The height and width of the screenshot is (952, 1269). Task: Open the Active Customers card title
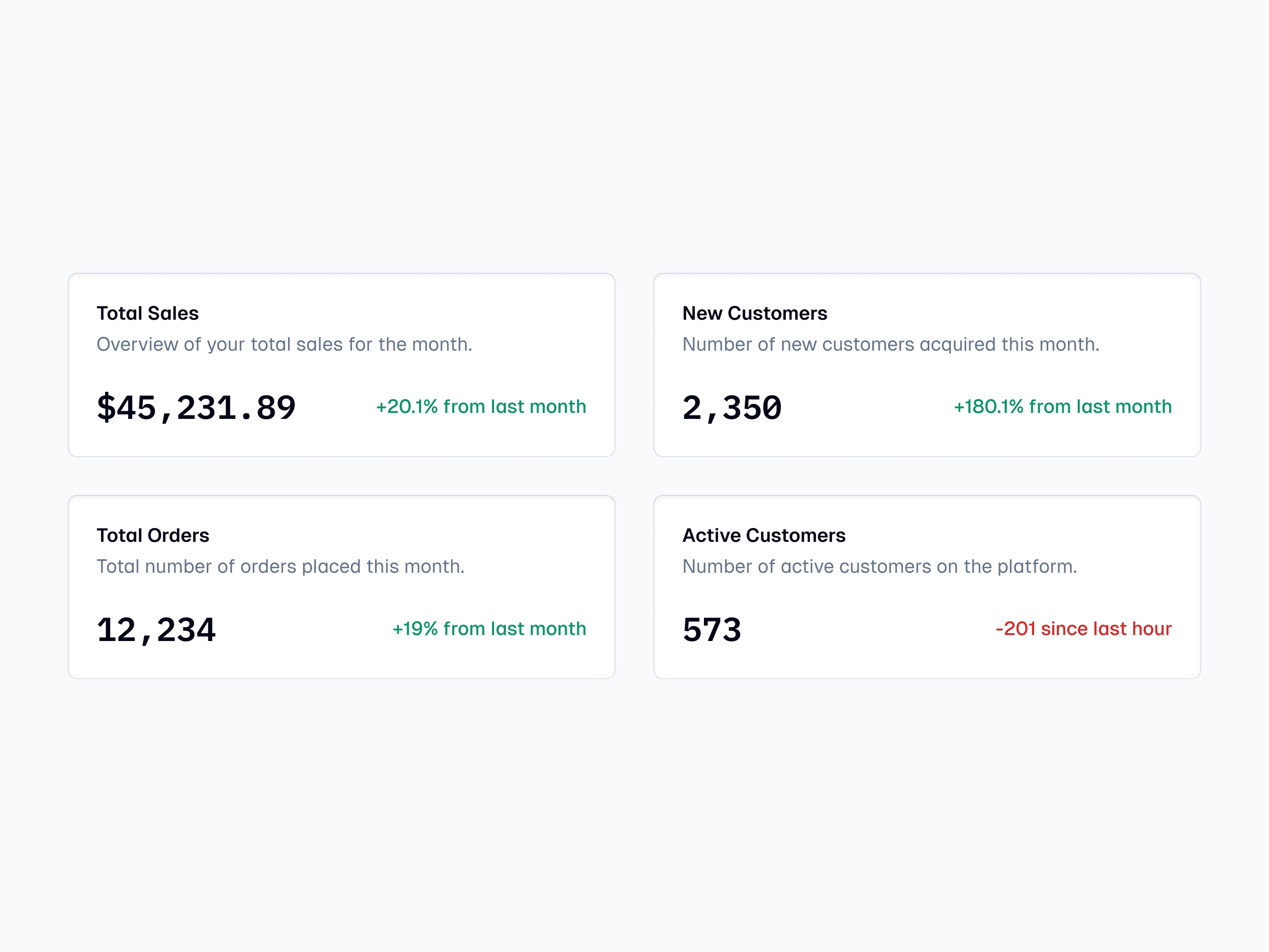(763, 535)
